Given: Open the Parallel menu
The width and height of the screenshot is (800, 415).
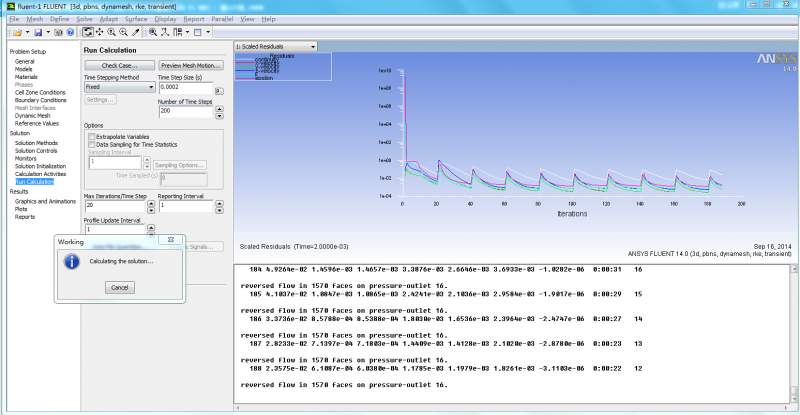Looking at the screenshot, I should click(222, 19).
